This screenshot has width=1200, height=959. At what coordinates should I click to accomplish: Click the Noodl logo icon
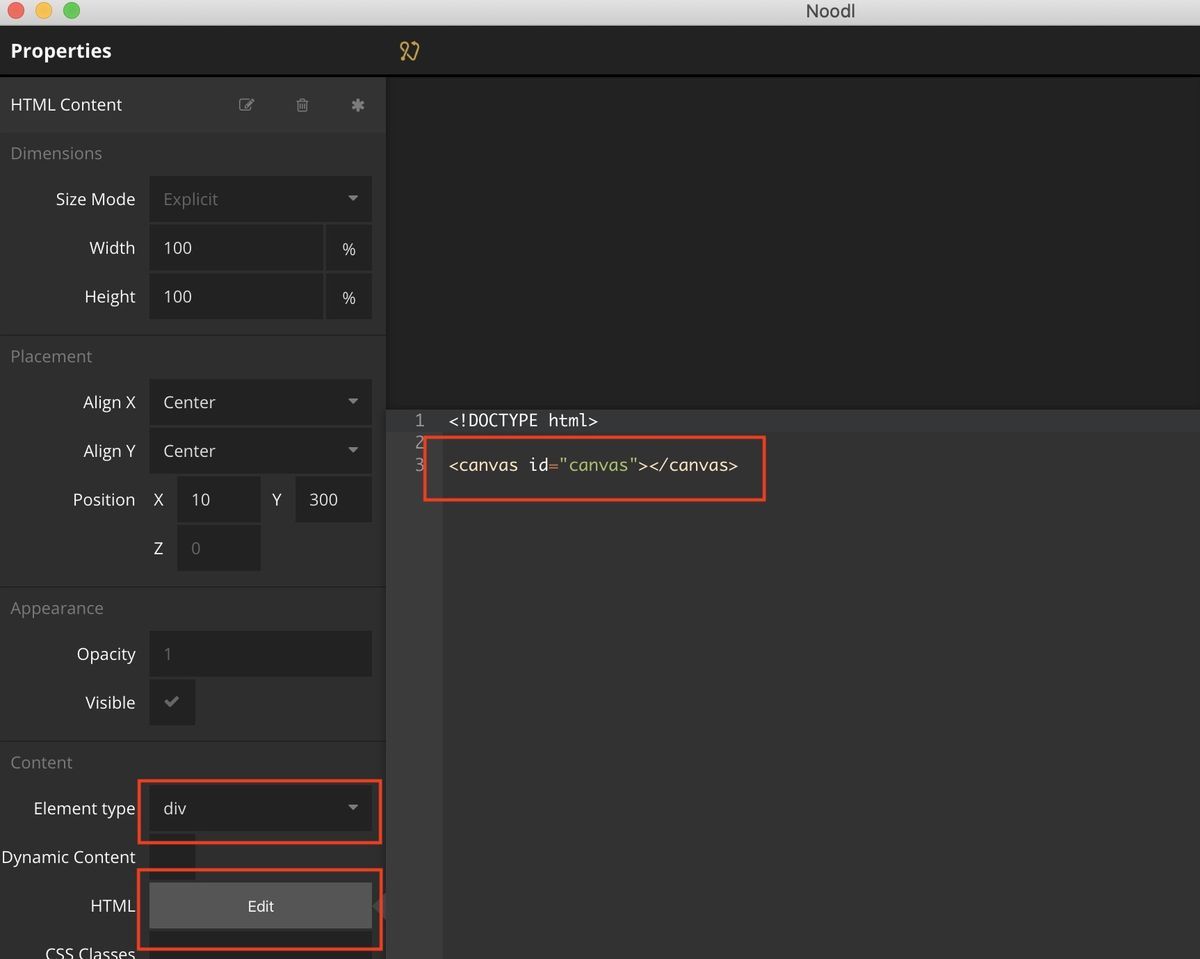click(409, 51)
